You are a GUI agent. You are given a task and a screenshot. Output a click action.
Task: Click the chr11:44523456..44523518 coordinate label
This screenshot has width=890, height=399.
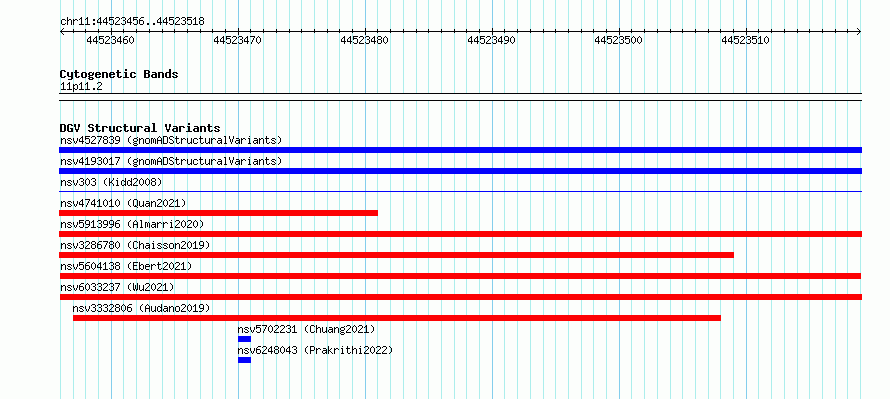pos(132,22)
